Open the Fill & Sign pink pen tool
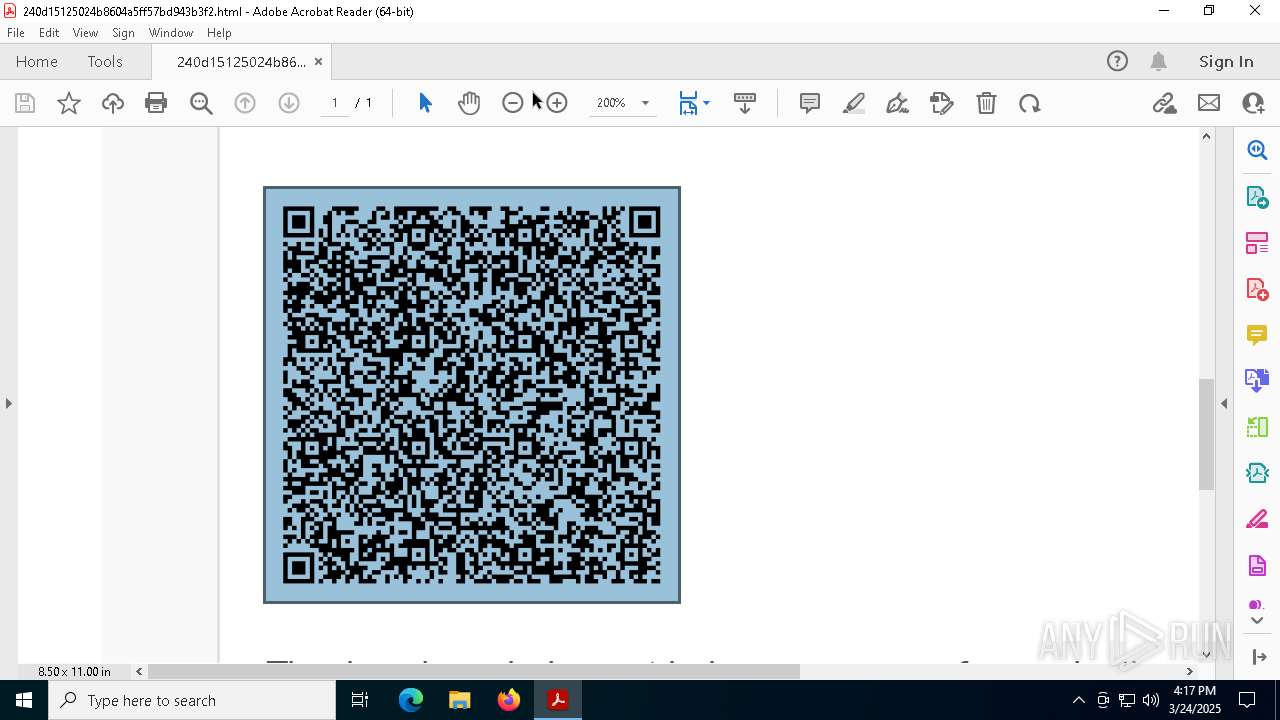Screen dimensions: 1280x720 tap(1257, 519)
